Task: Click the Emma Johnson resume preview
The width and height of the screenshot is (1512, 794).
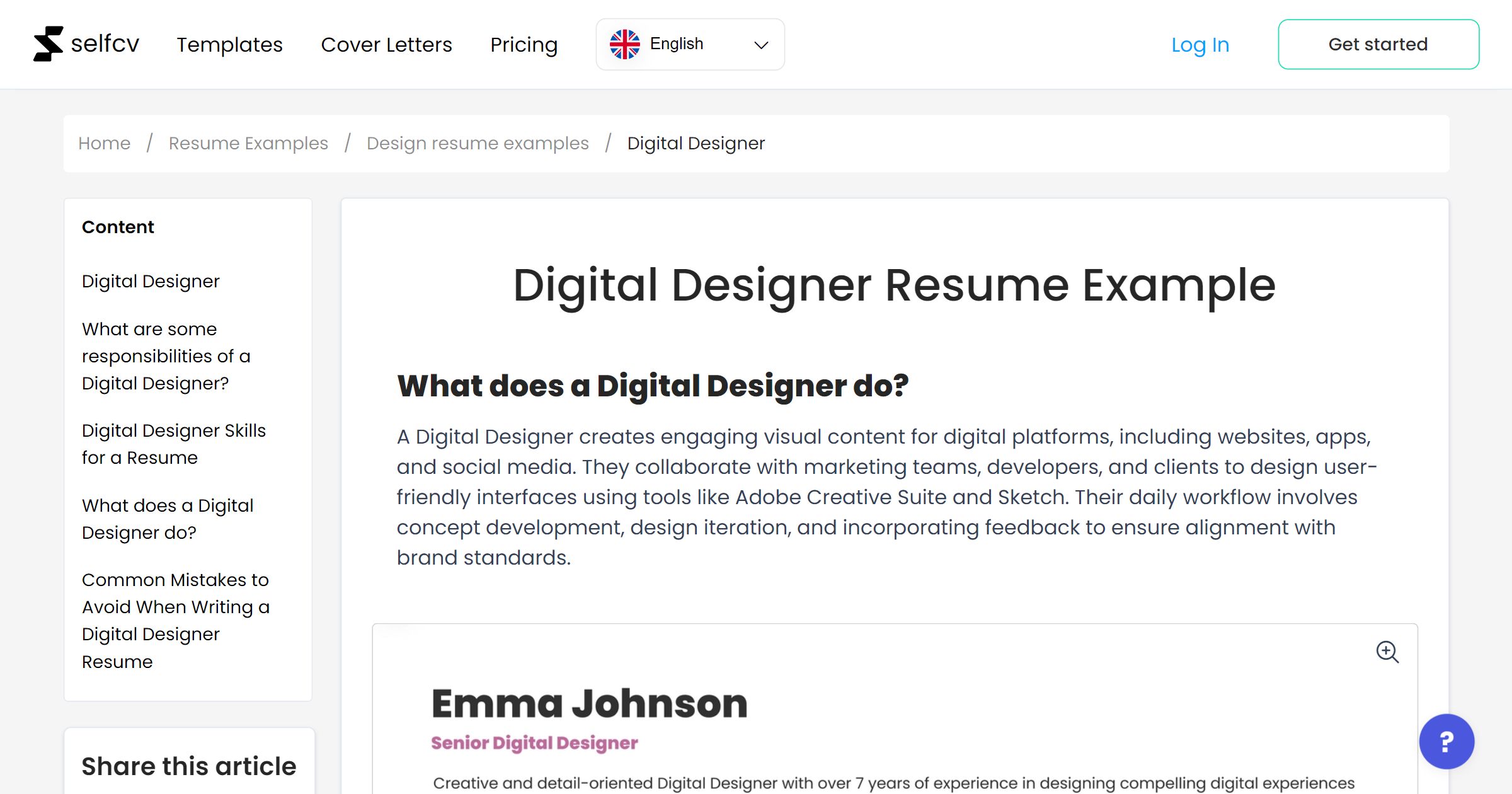Action: point(895,709)
